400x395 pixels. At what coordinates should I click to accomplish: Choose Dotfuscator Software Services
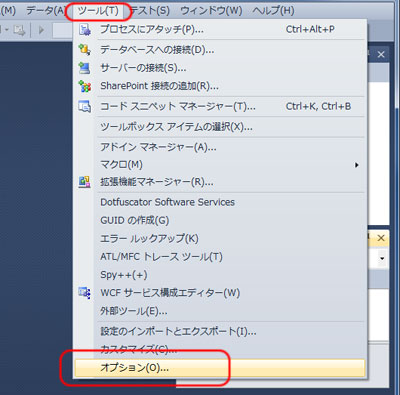point(167,202)
